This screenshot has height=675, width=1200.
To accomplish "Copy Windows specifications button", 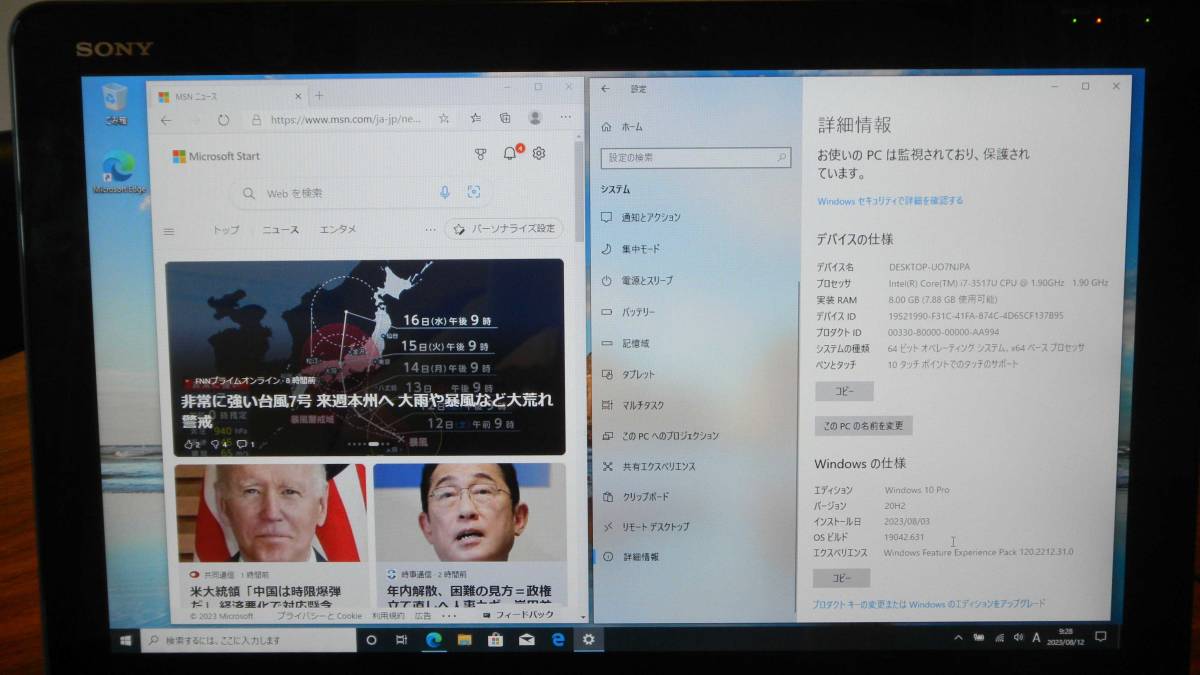I will [x=841, y=578].
